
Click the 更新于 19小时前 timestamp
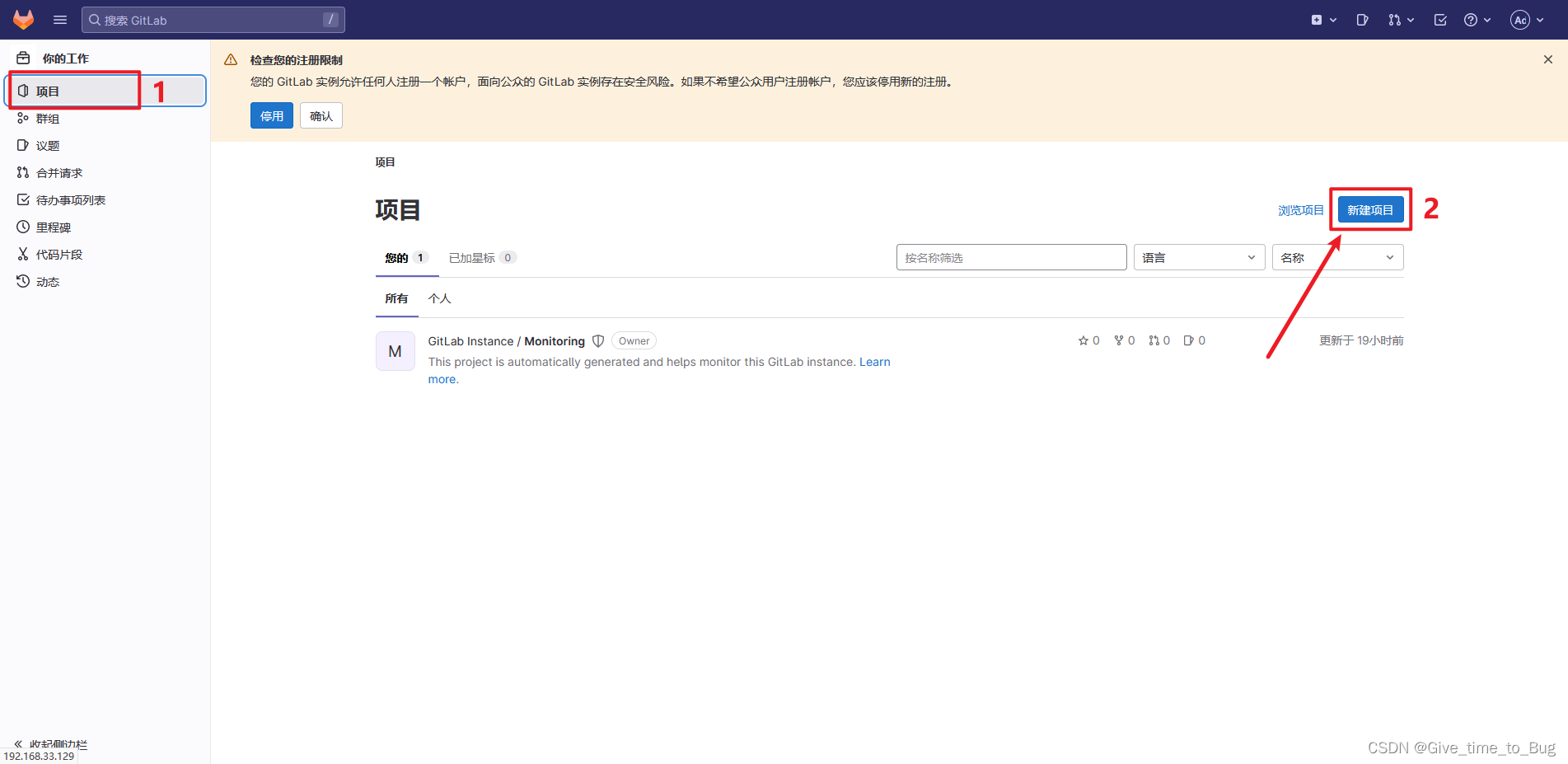coord(1361,340)
